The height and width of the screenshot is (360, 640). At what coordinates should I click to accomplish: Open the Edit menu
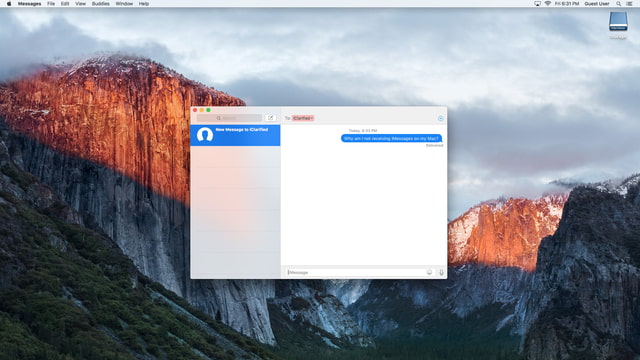click(x=65, y=4)
